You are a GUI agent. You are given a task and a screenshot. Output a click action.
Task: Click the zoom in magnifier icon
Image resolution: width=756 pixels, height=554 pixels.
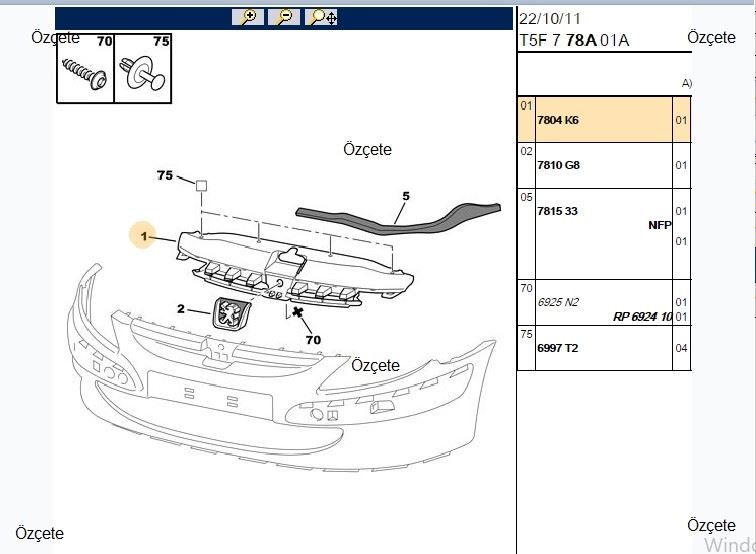(248, 17)
